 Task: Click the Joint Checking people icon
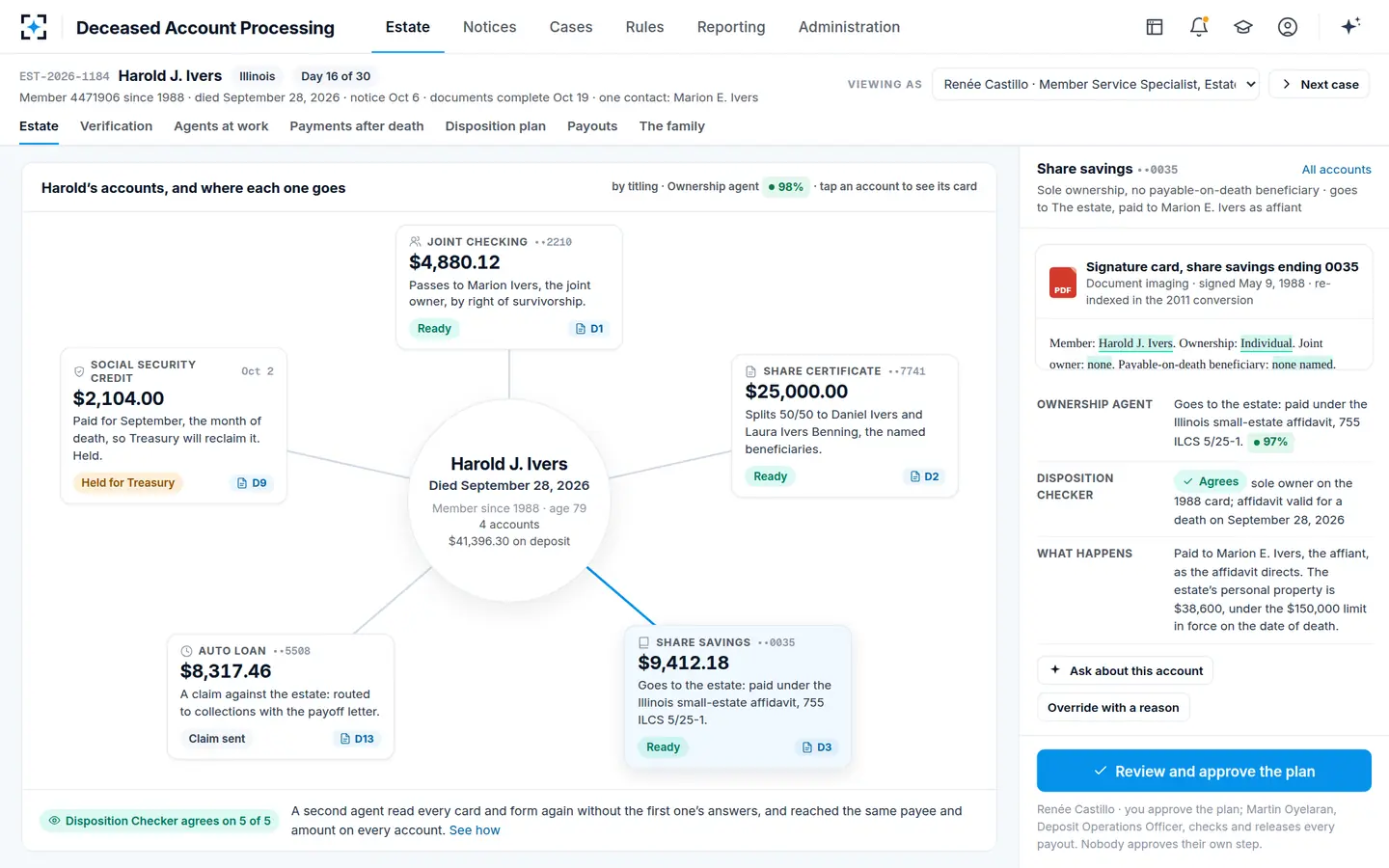tap(416, 242)
